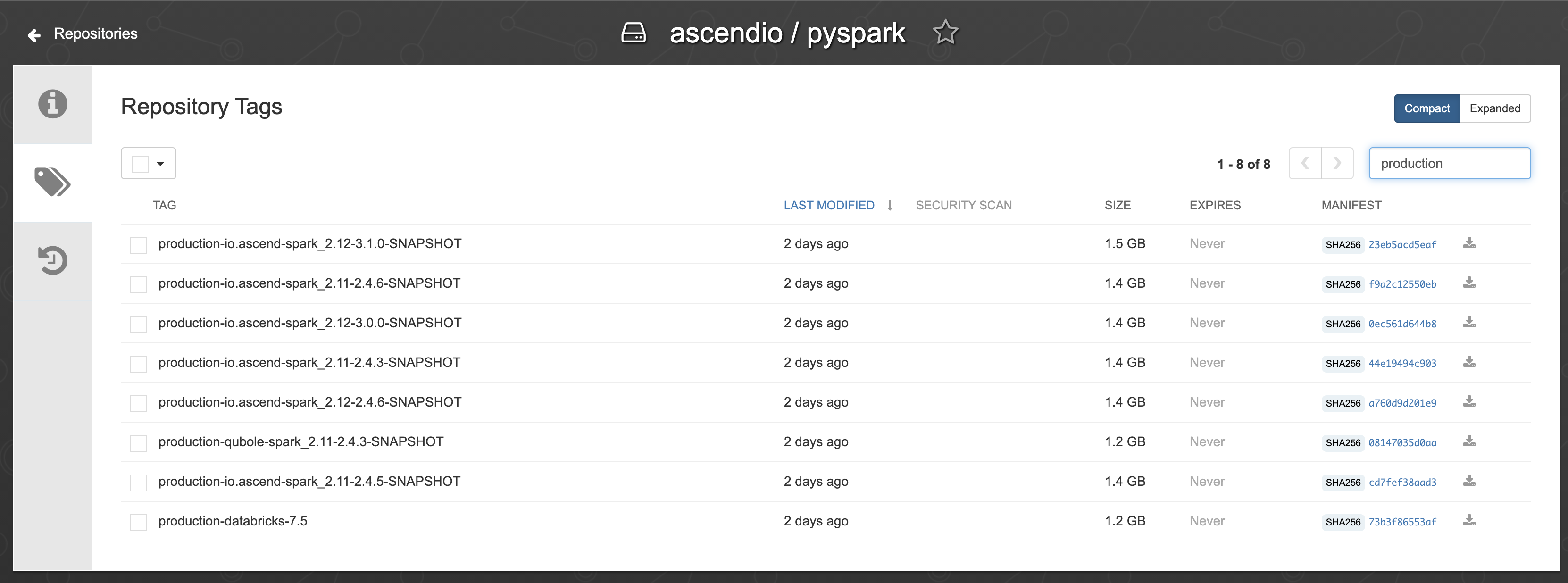Click the ascendio / pyspark repository title
This screenshot has height=583, width=1568.
(787, 33)
